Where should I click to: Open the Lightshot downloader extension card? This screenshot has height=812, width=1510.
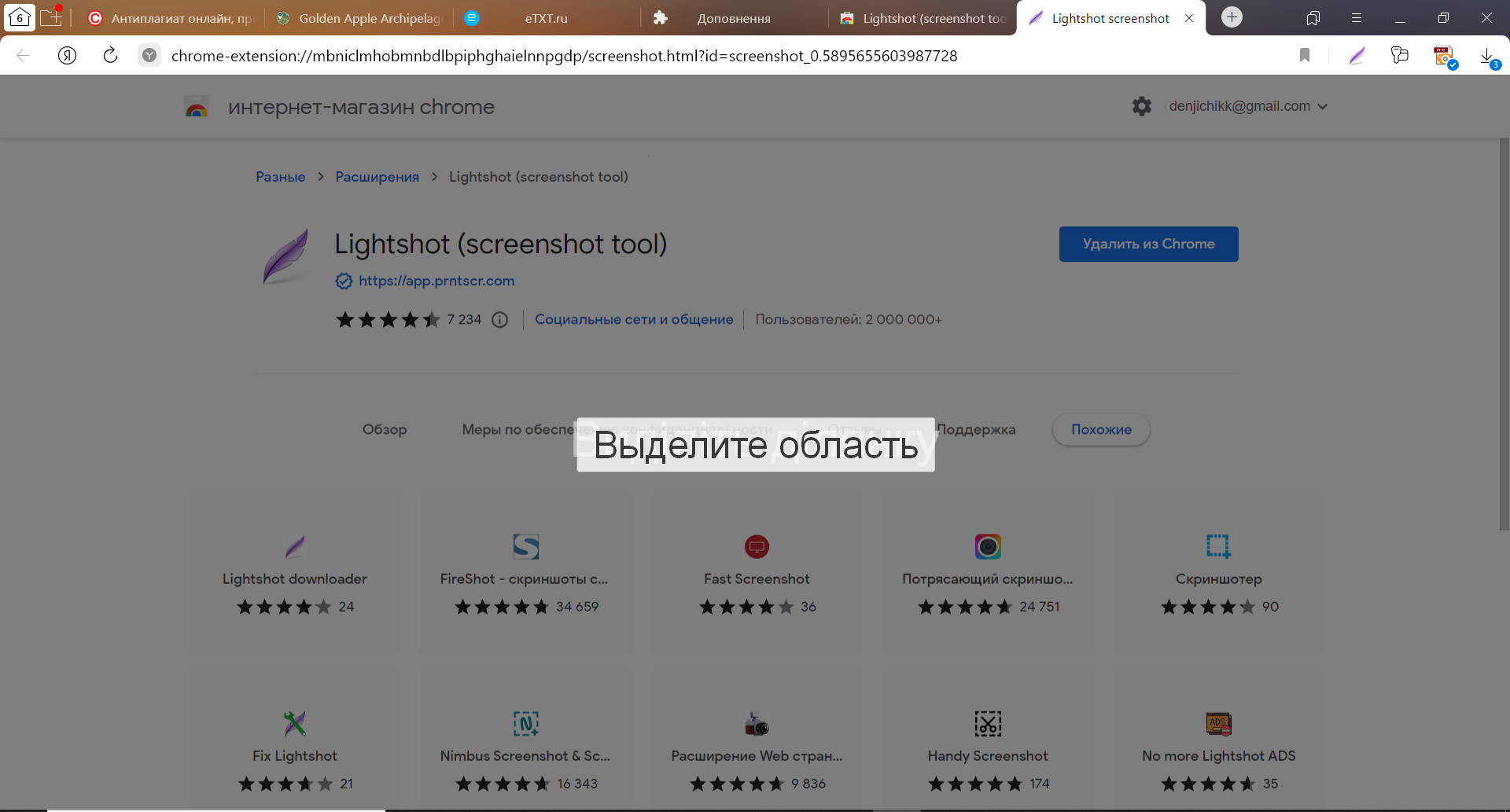coord(295,573)
